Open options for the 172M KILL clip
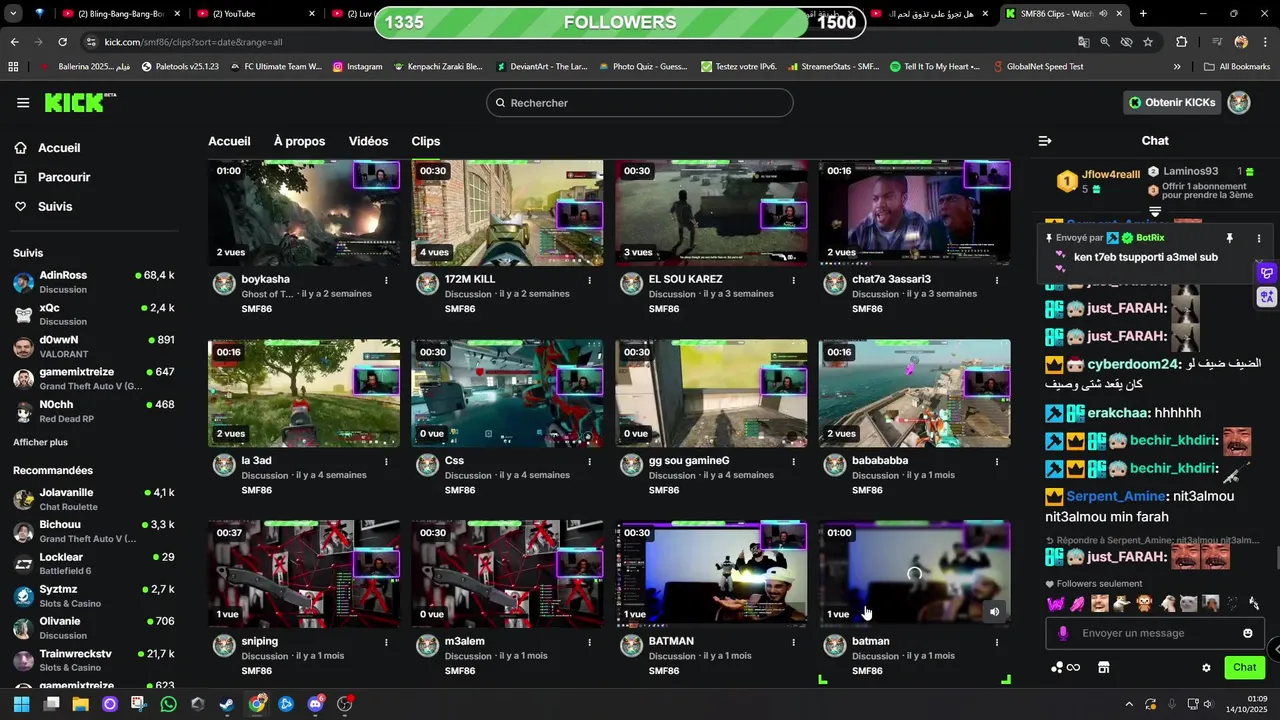Screen dimensions: 1280x720 589,280
